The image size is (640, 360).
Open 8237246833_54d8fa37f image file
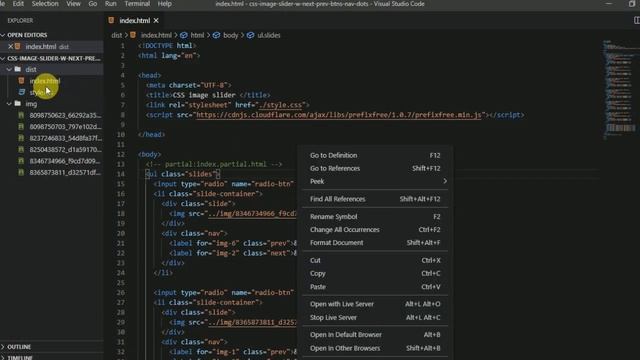(x=65, y=138)
